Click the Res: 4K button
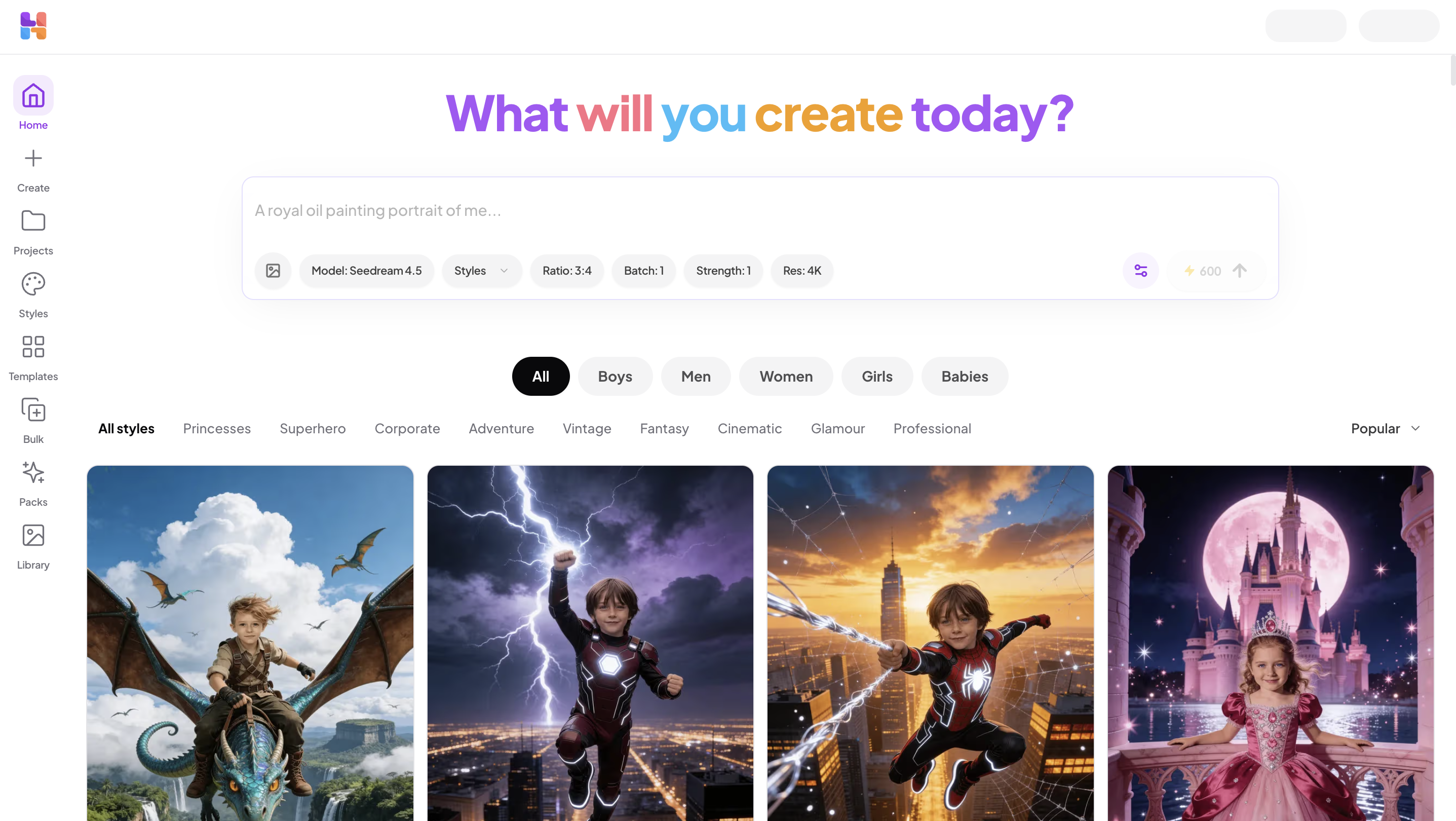The image size is (1456, 821). point(801,271)
